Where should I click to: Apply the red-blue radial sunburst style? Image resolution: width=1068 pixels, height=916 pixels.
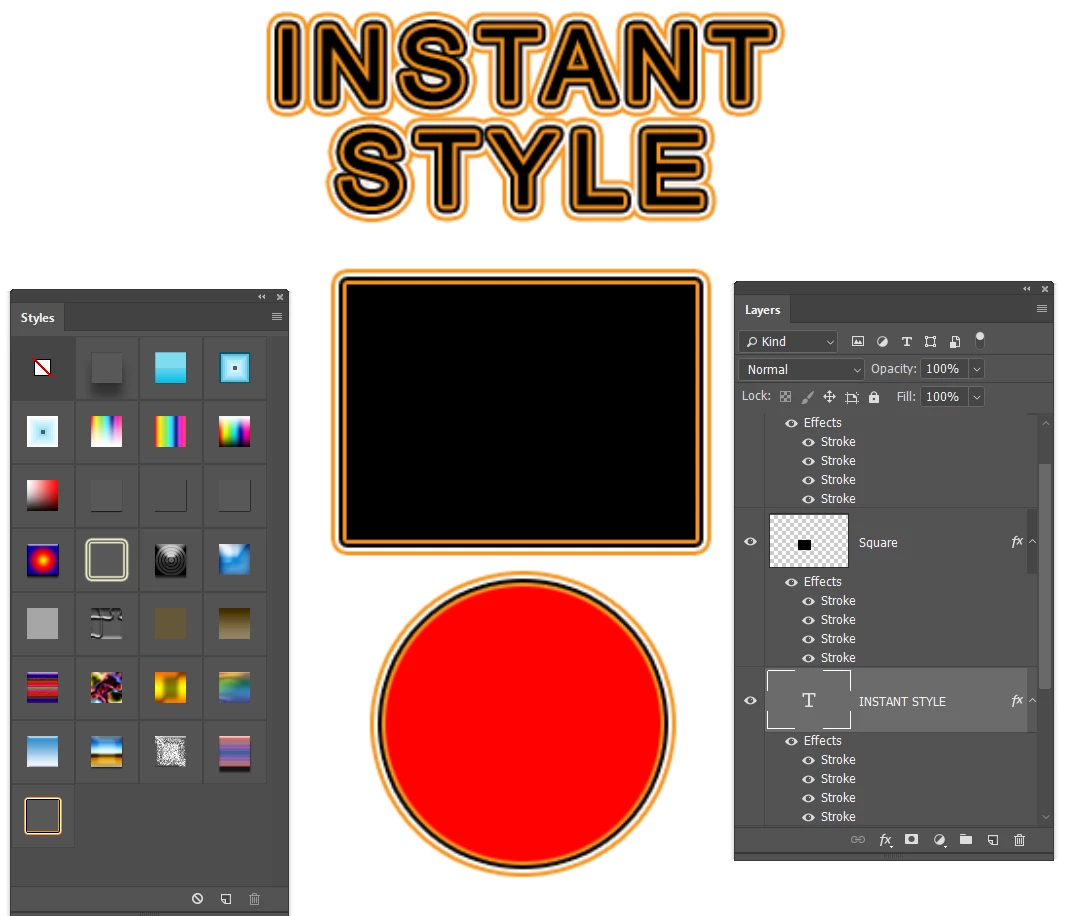(42, 560)
